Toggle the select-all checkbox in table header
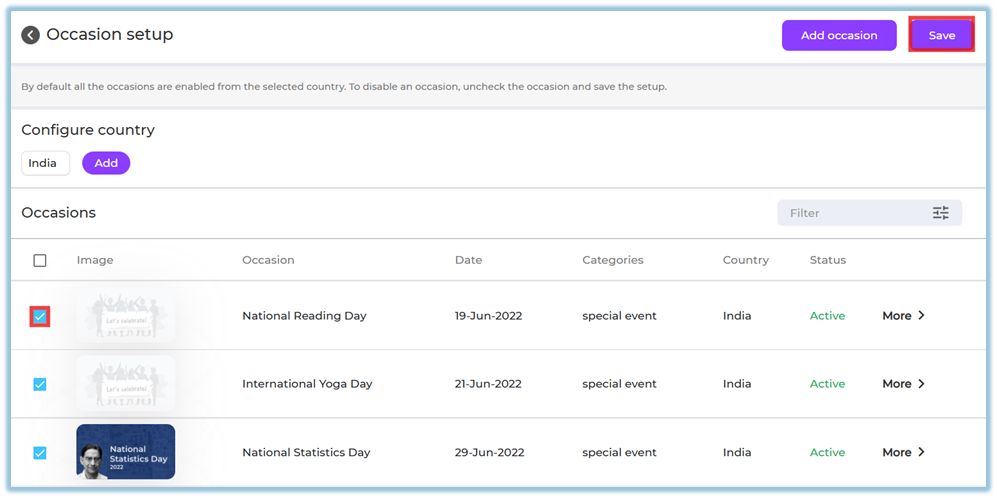Viewport: 997px width, 498px height. pyautogui.click(x=40, y=260)
